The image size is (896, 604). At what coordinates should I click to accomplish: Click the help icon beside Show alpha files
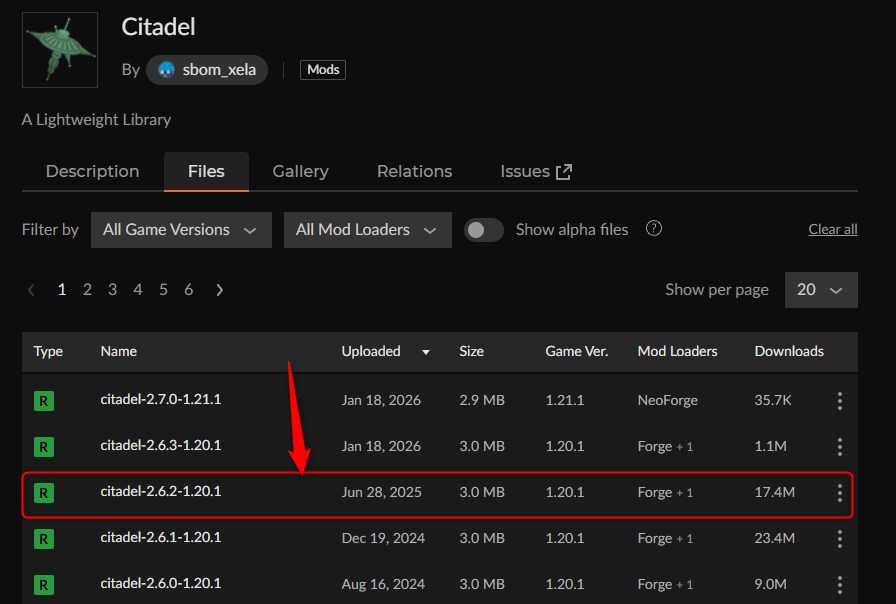tap(654, 229)
